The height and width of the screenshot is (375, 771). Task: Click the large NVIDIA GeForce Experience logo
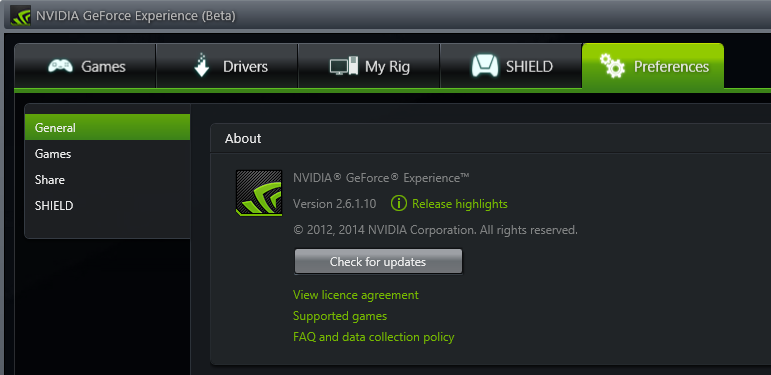[x=259, y=193]
